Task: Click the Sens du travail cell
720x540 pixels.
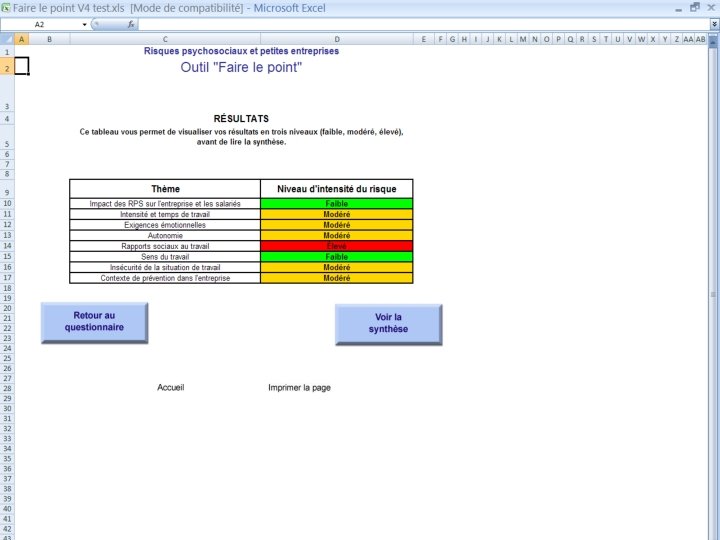Action: point(165,256)
